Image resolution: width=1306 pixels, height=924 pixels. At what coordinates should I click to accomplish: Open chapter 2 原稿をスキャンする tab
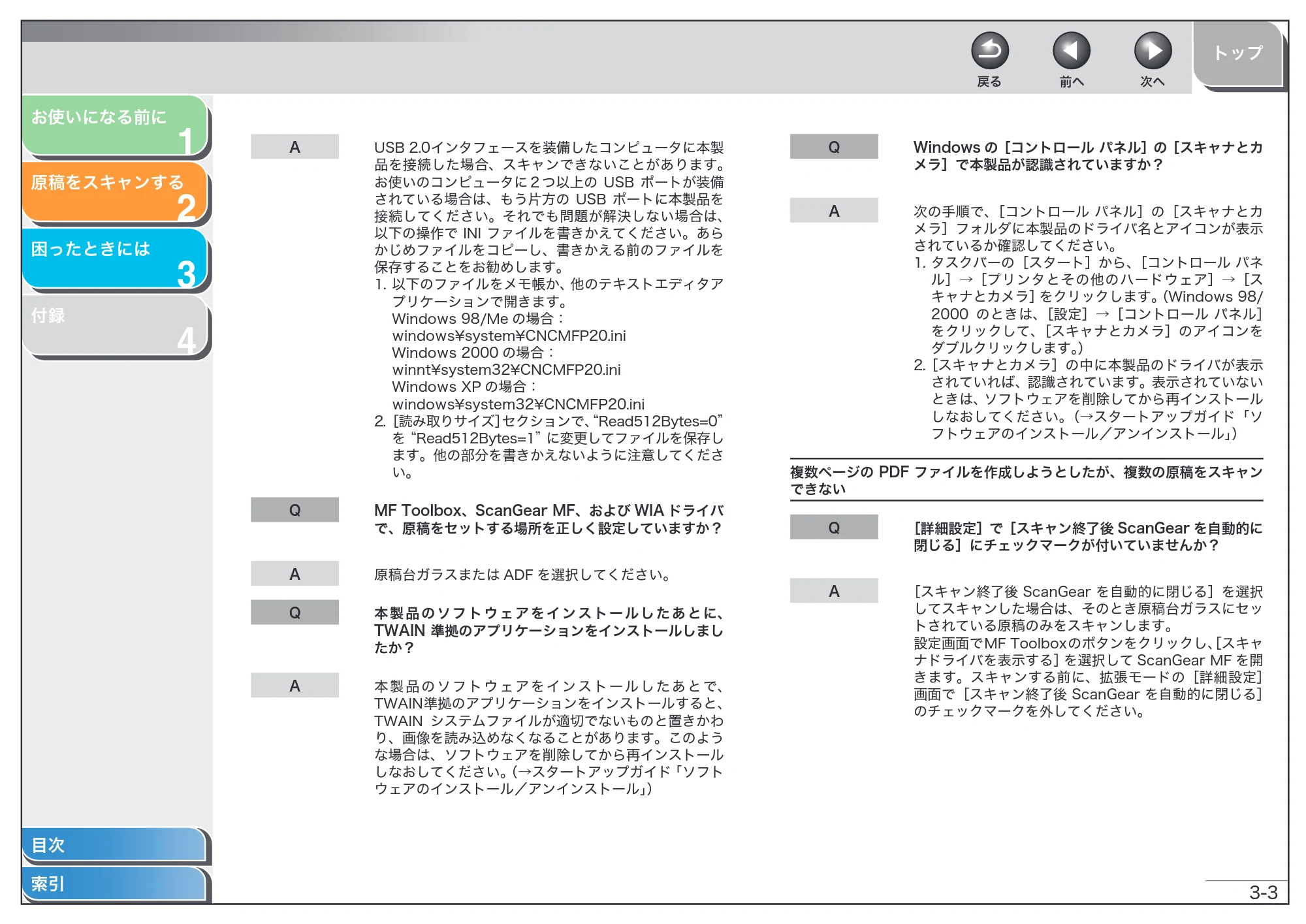[115, 191]
